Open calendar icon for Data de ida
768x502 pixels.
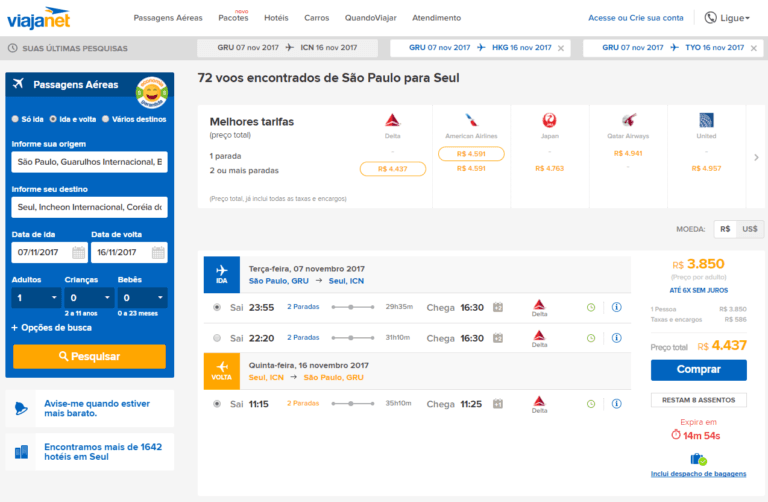tap(78, 252)
